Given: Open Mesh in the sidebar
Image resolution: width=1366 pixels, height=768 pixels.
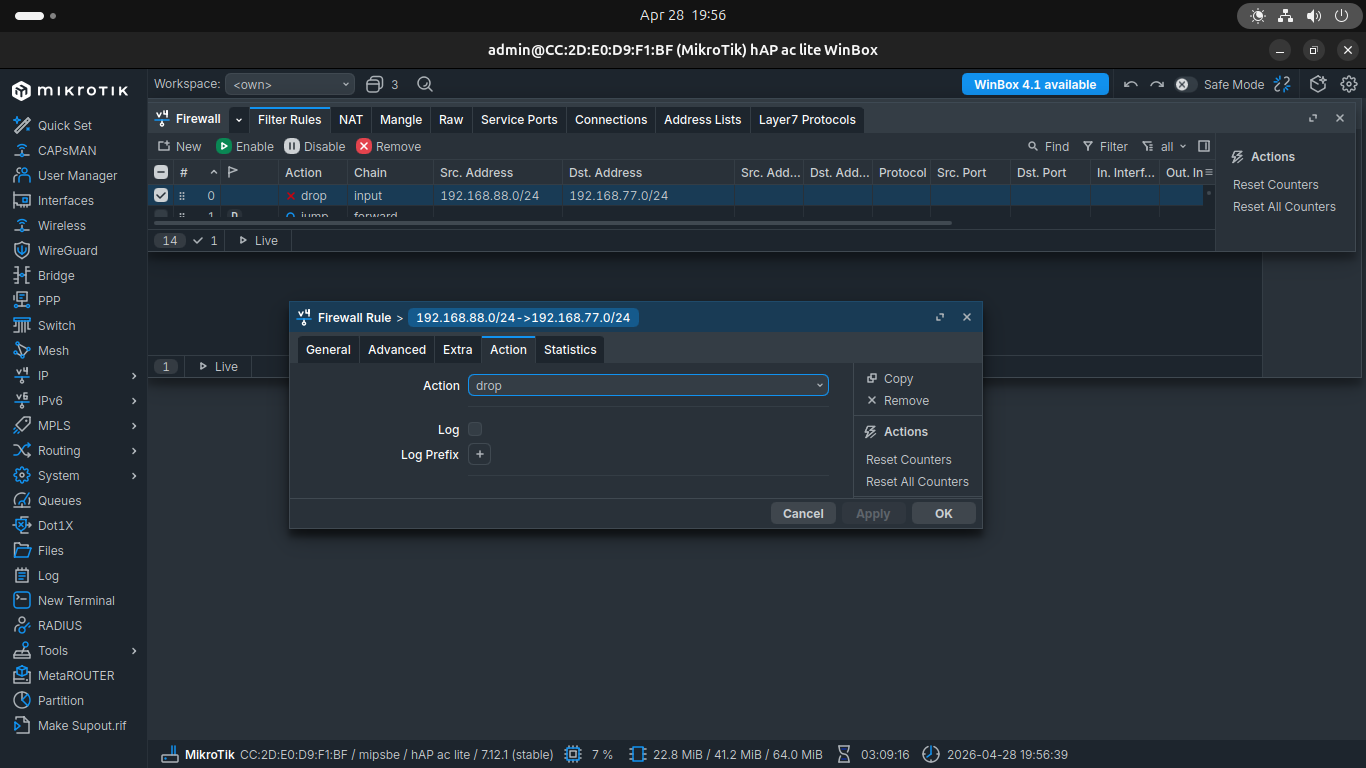Looking at the screenshot, I should coord(54,350).
